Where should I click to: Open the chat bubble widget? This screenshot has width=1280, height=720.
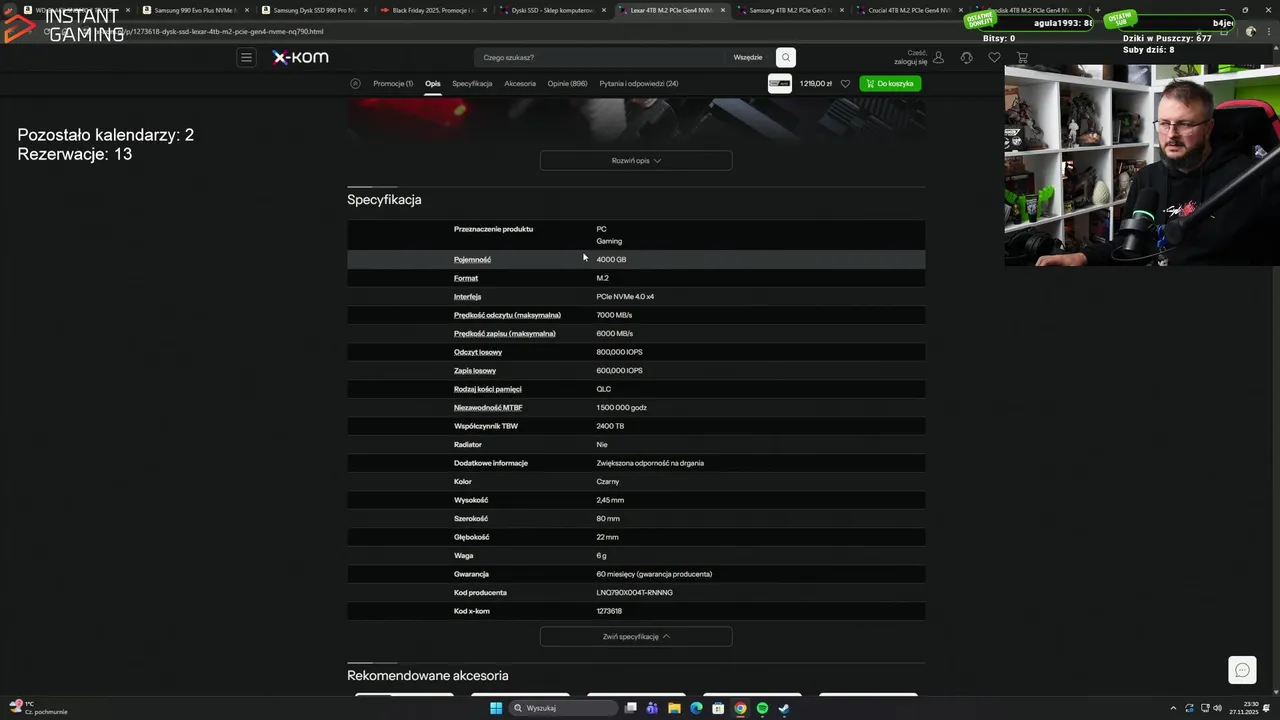1242,670
